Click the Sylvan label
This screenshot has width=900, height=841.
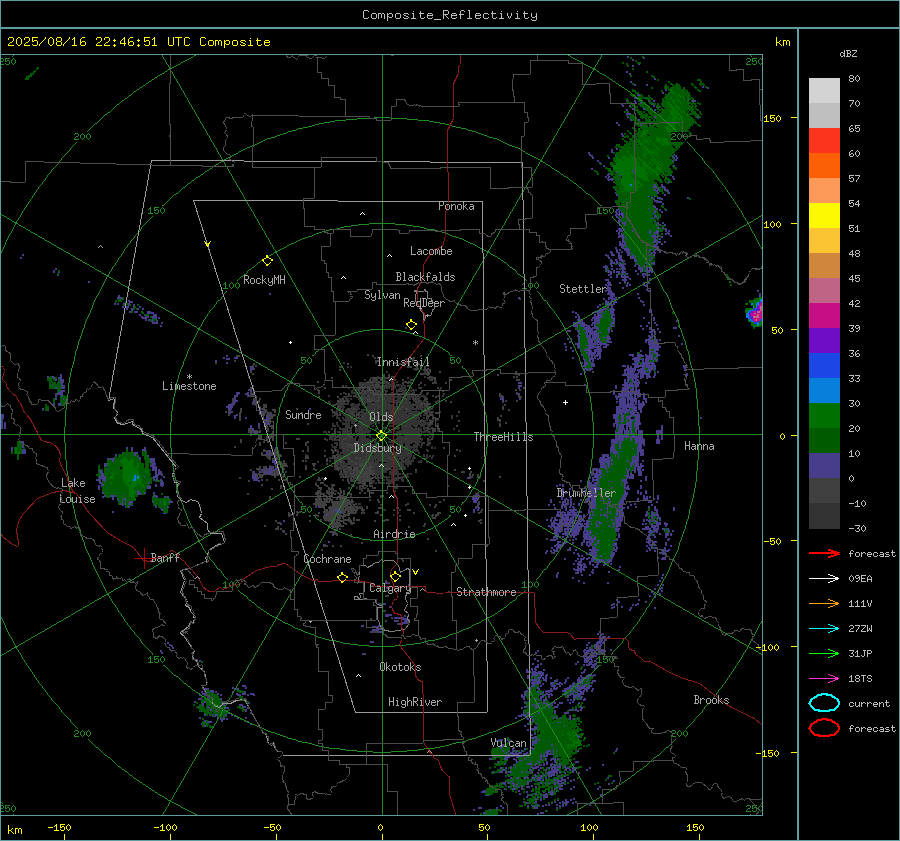tap(382, 295)
